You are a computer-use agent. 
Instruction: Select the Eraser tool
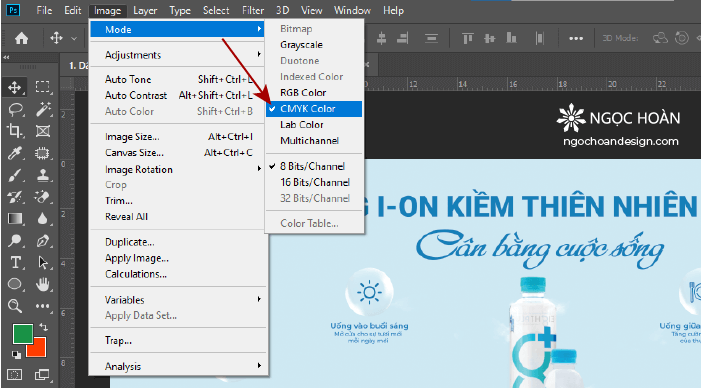[x=43, y=197]
